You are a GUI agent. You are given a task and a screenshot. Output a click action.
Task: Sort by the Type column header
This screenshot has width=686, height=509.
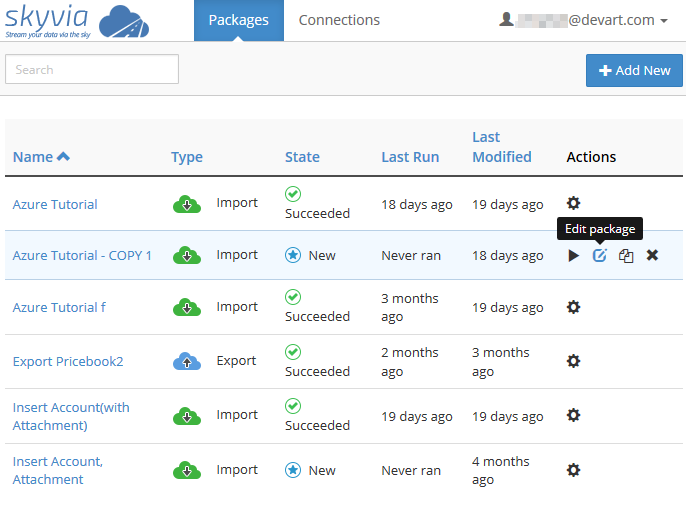[187, 158]
